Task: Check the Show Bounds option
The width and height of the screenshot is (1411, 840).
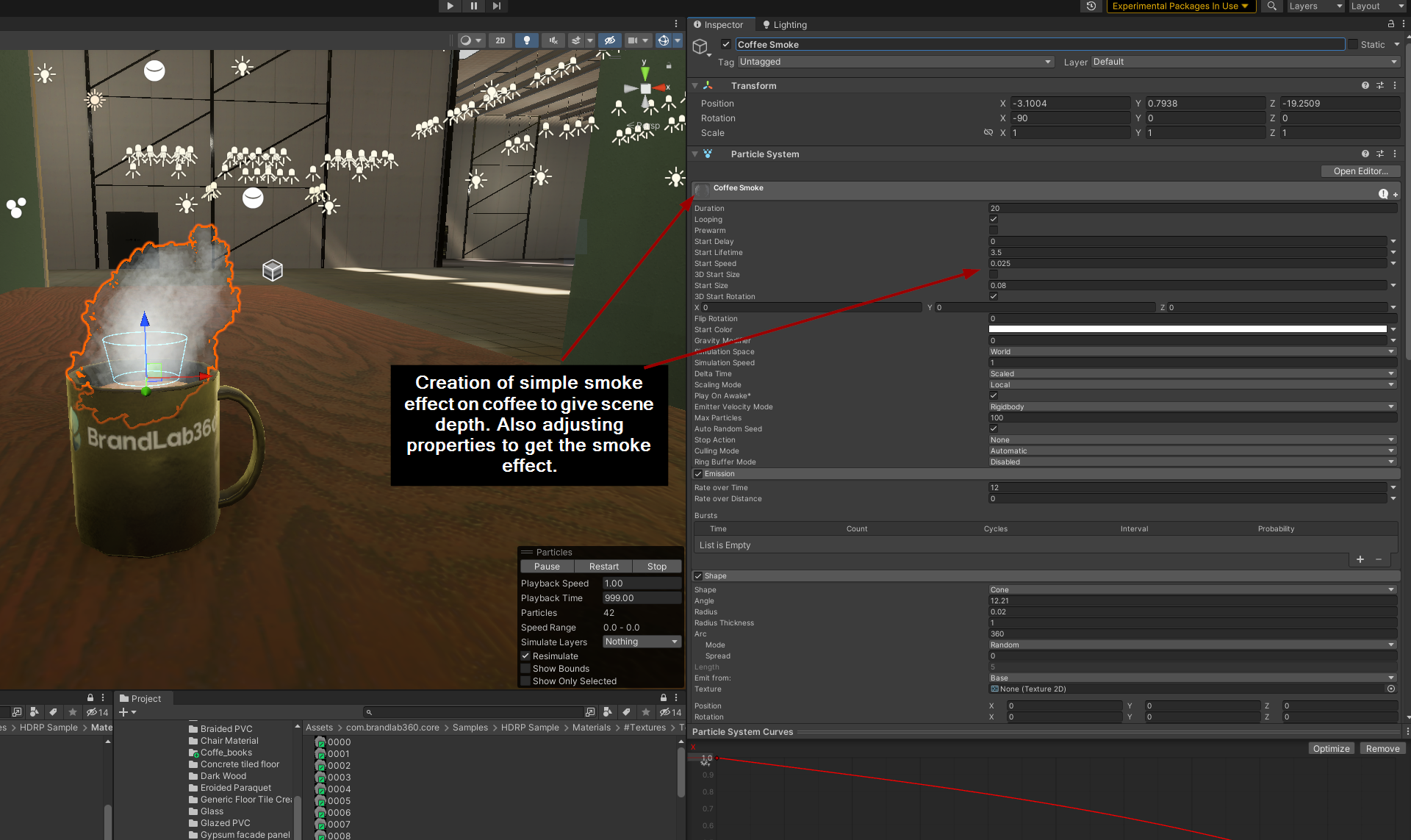Action: tap(525, 669)
